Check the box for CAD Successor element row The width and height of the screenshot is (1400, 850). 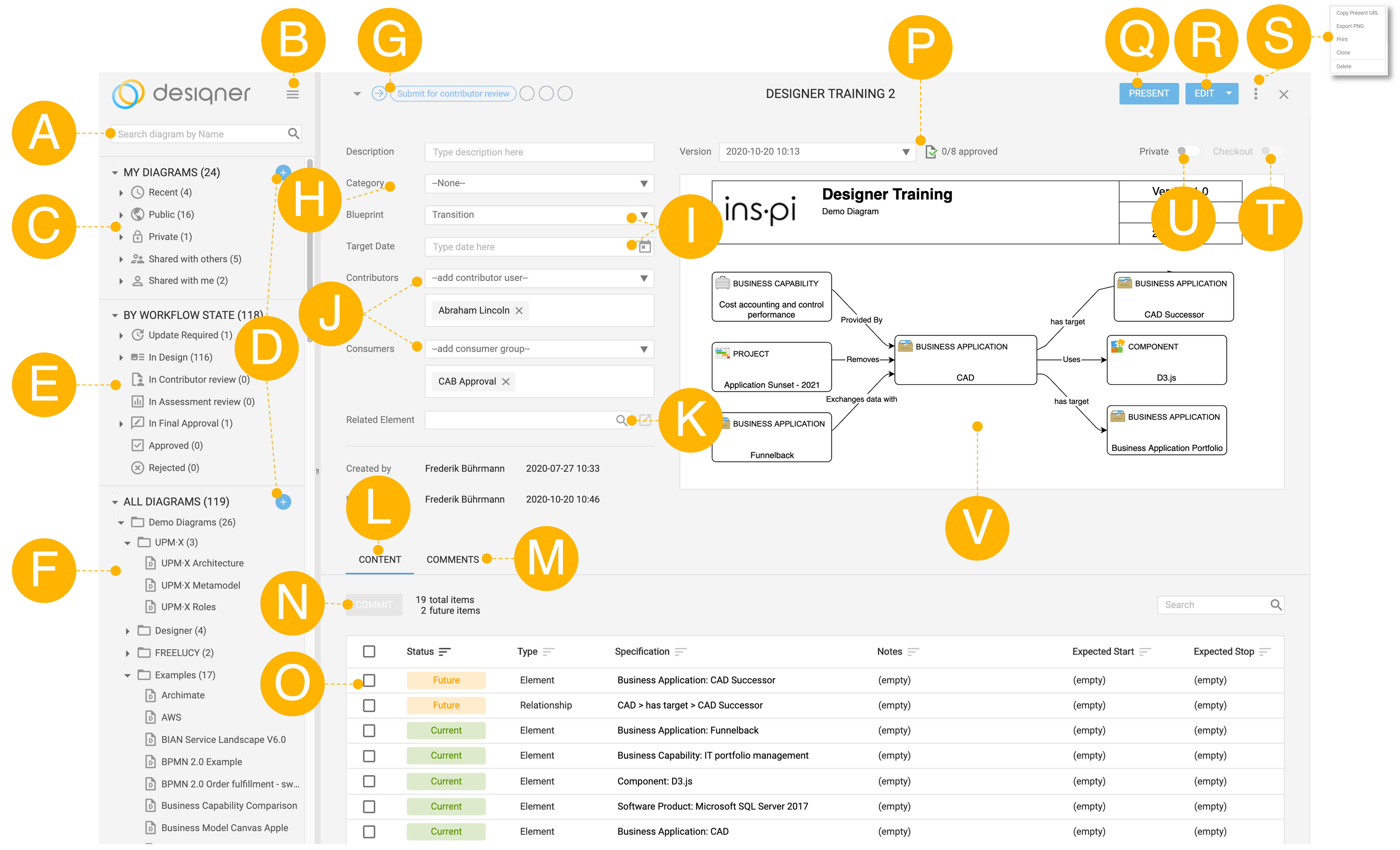pos(369,680)
